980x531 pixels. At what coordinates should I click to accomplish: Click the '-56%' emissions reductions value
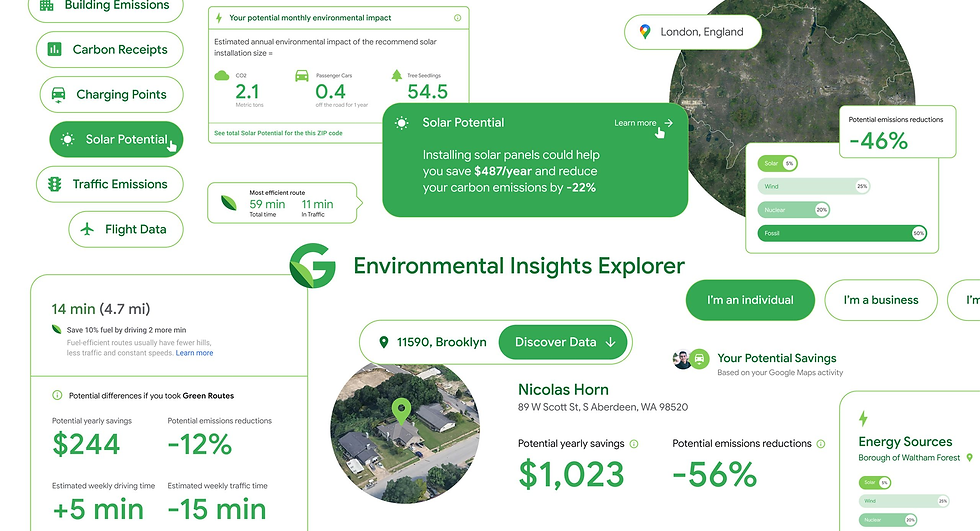point(715,474)
